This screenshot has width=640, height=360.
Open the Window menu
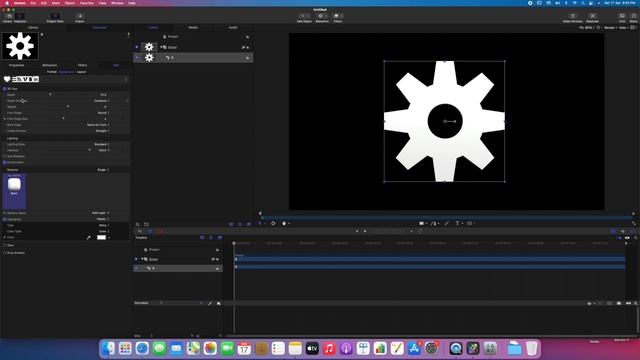coord(117,3)
